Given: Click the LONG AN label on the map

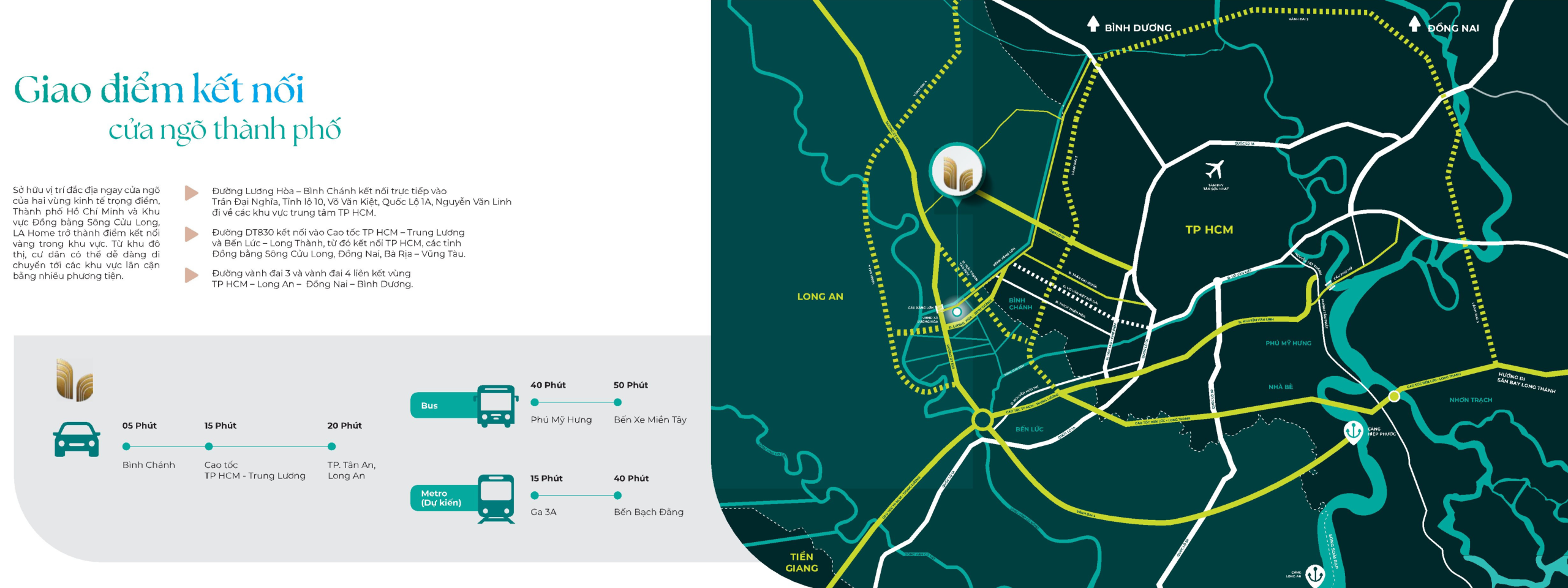Looking at the screenshot, I should coord(820,296).
